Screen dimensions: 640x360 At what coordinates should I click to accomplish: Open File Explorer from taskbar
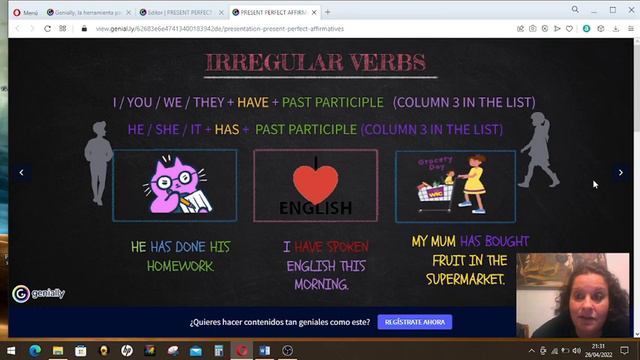pyautogui.click(x=58, y=351)
